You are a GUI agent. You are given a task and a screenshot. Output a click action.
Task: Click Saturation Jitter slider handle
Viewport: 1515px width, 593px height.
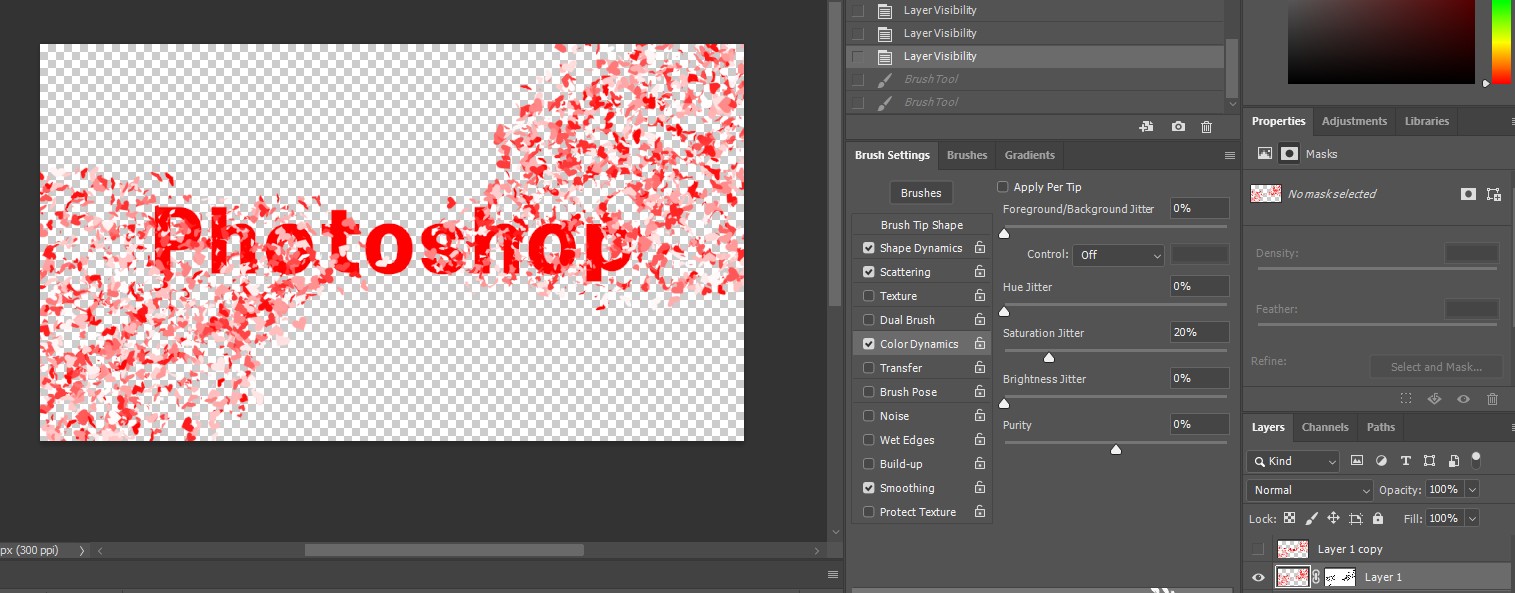[x=1049, y=357]
